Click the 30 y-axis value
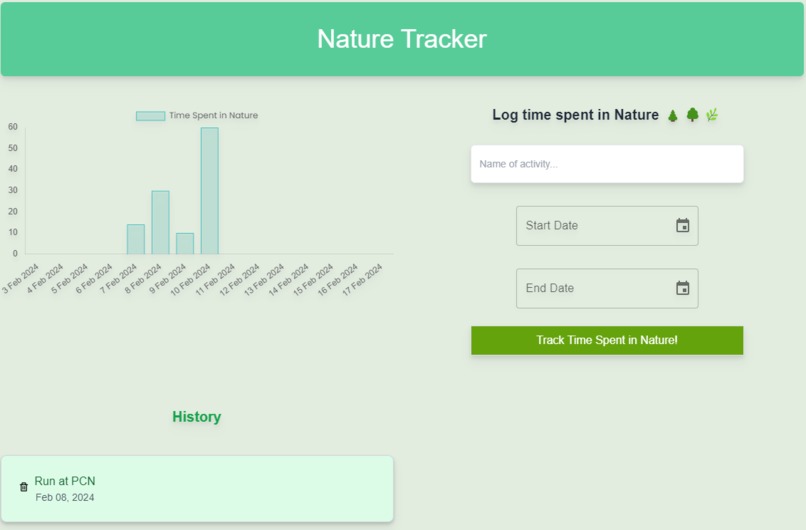Image resolution: width=806 pixels, height=530 pixels. [12, 190]
